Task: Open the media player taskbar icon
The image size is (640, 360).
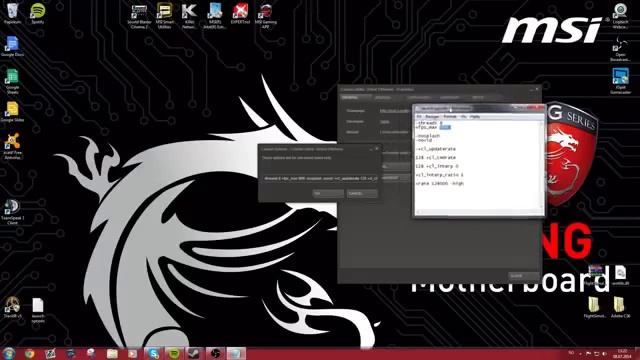Action: pos(133,353)
